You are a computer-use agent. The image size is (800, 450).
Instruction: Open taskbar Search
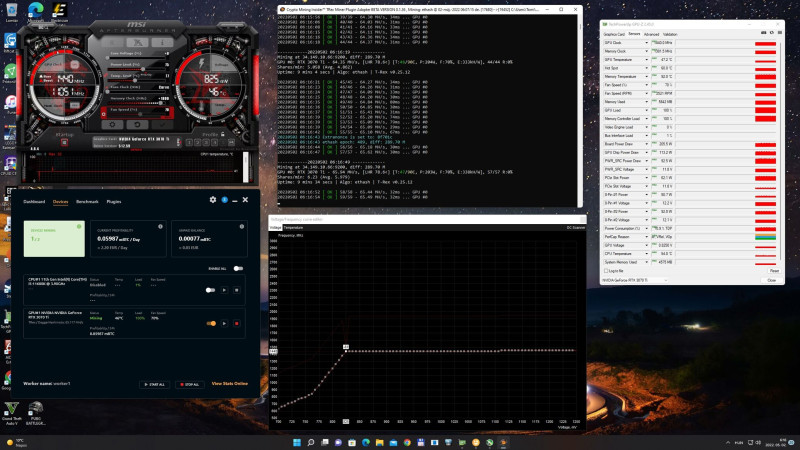pos(311,442)
